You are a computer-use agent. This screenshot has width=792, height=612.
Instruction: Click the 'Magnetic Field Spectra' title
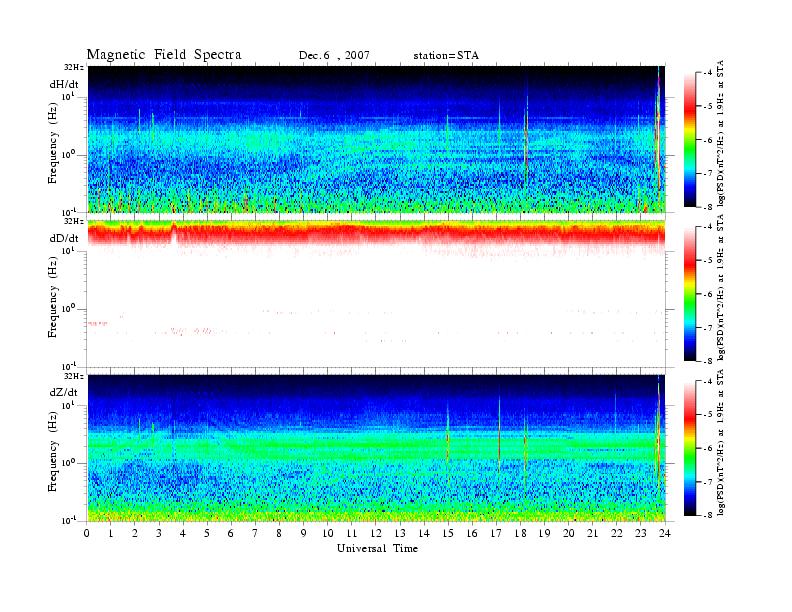click(x=164, y=55)
